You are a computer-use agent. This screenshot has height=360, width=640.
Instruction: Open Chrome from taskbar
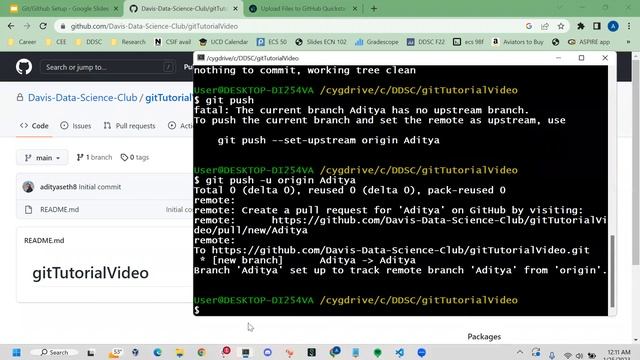pos(202,353)
